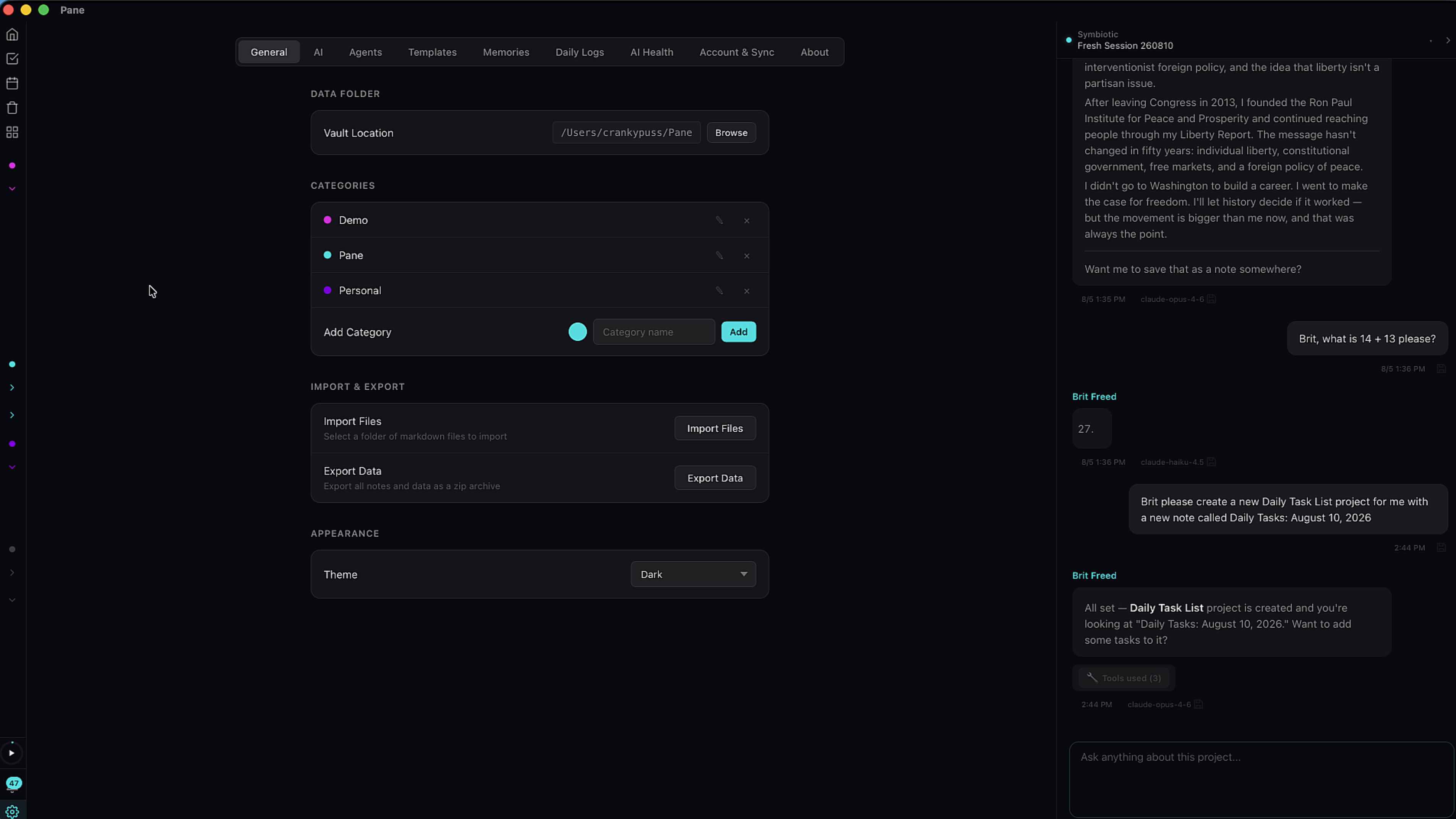Collapse chat panel with right chevron
1456x819 pixels.
tap(1448, 40)
